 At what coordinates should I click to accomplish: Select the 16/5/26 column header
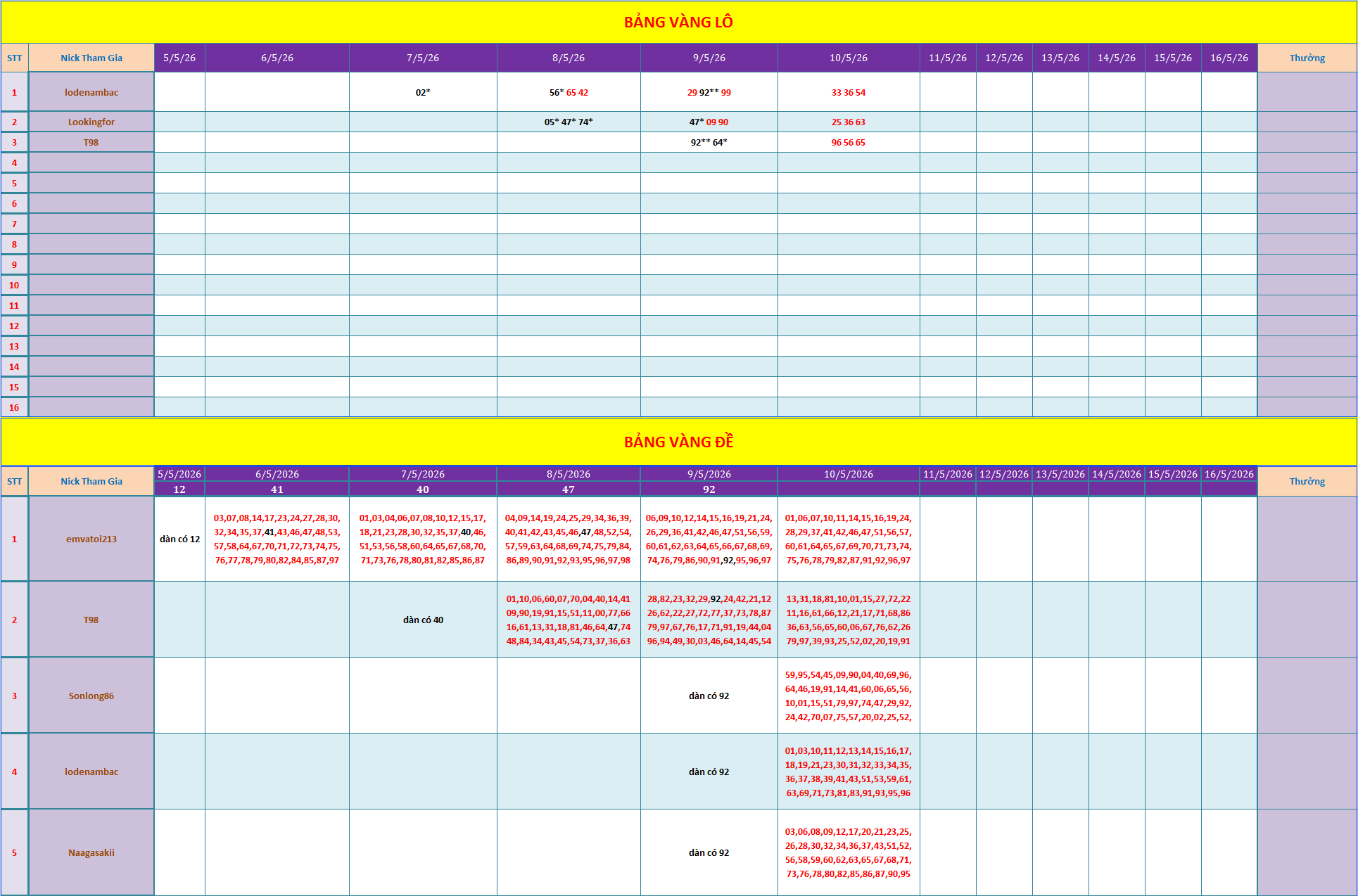tap(1229, 58)
